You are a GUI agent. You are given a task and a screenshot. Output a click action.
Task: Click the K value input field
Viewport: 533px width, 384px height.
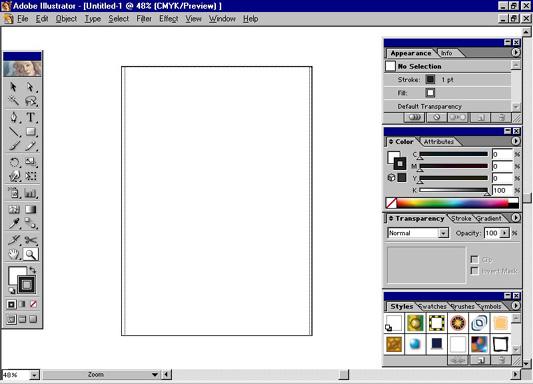502,190
